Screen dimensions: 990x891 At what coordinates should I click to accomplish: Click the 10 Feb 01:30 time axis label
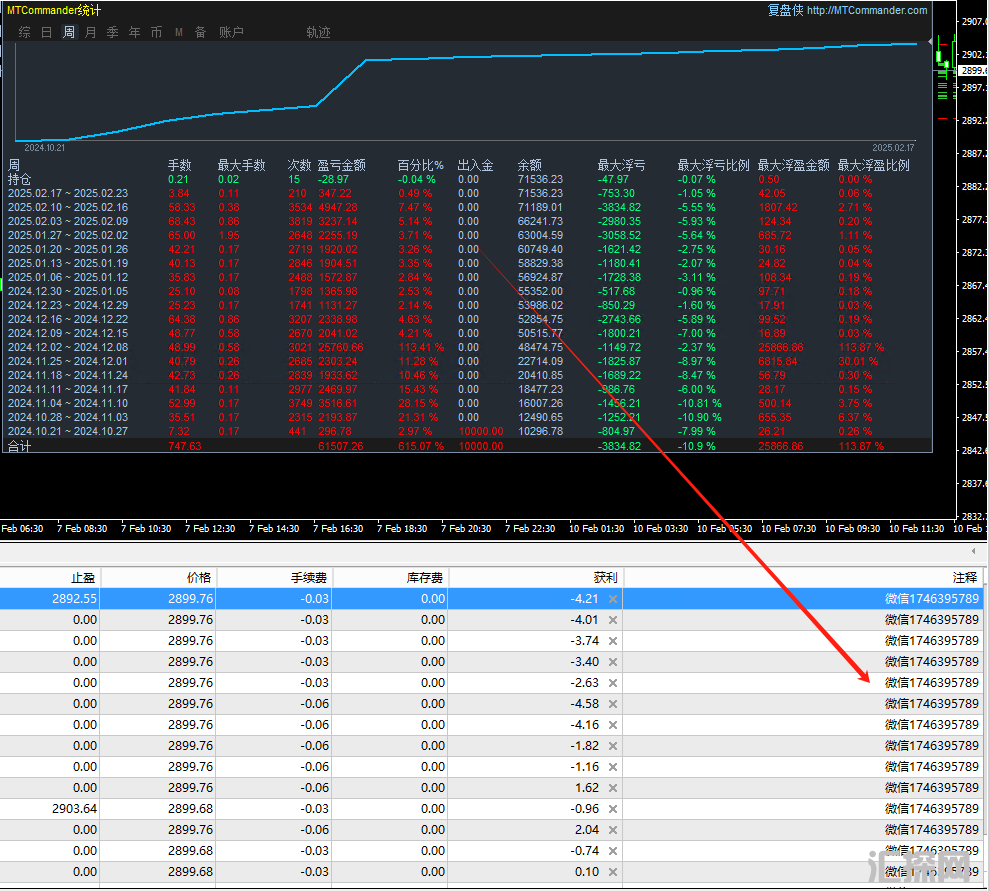click(x=596, y=529)
